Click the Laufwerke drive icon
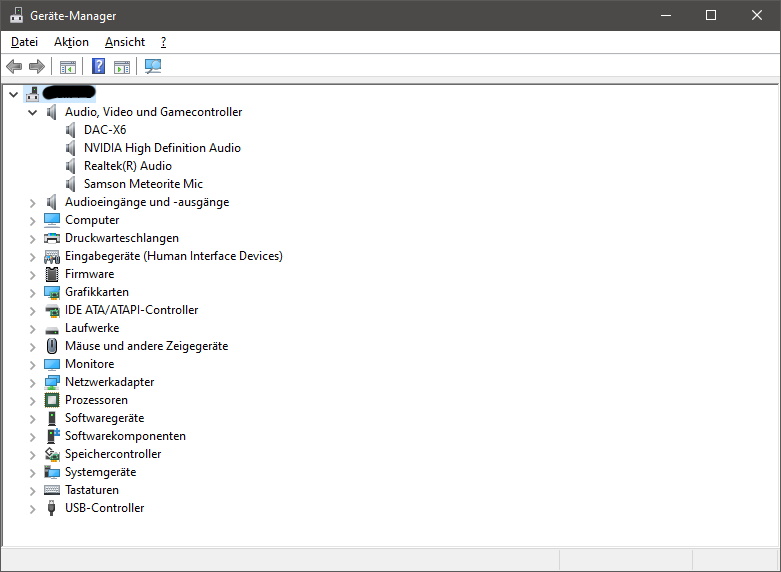The height and width of the screenshot is (572, 781). coord(52,329)
